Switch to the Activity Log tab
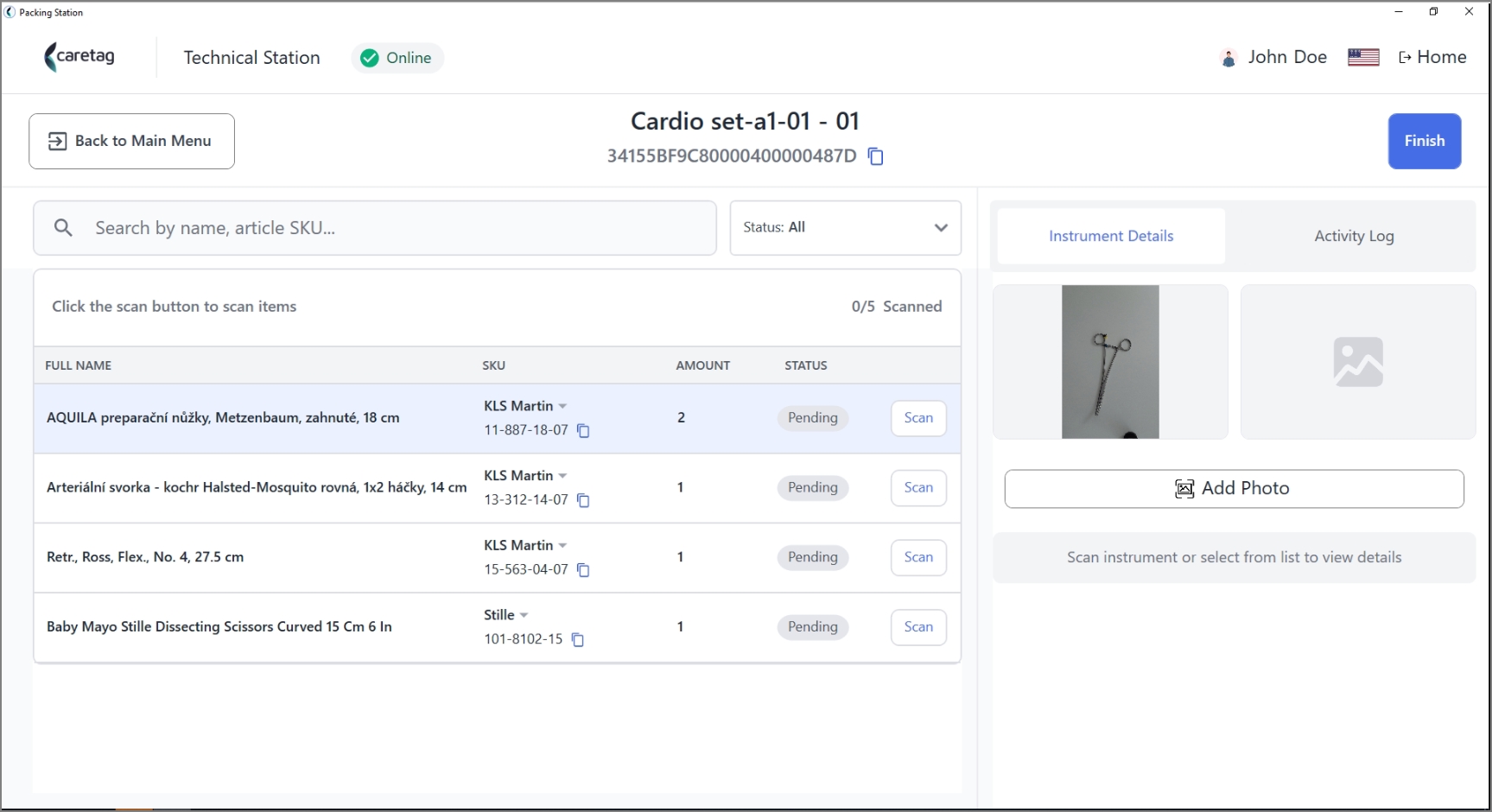The width and height of the screenshot is (1492, 812). click(1354, 236)
